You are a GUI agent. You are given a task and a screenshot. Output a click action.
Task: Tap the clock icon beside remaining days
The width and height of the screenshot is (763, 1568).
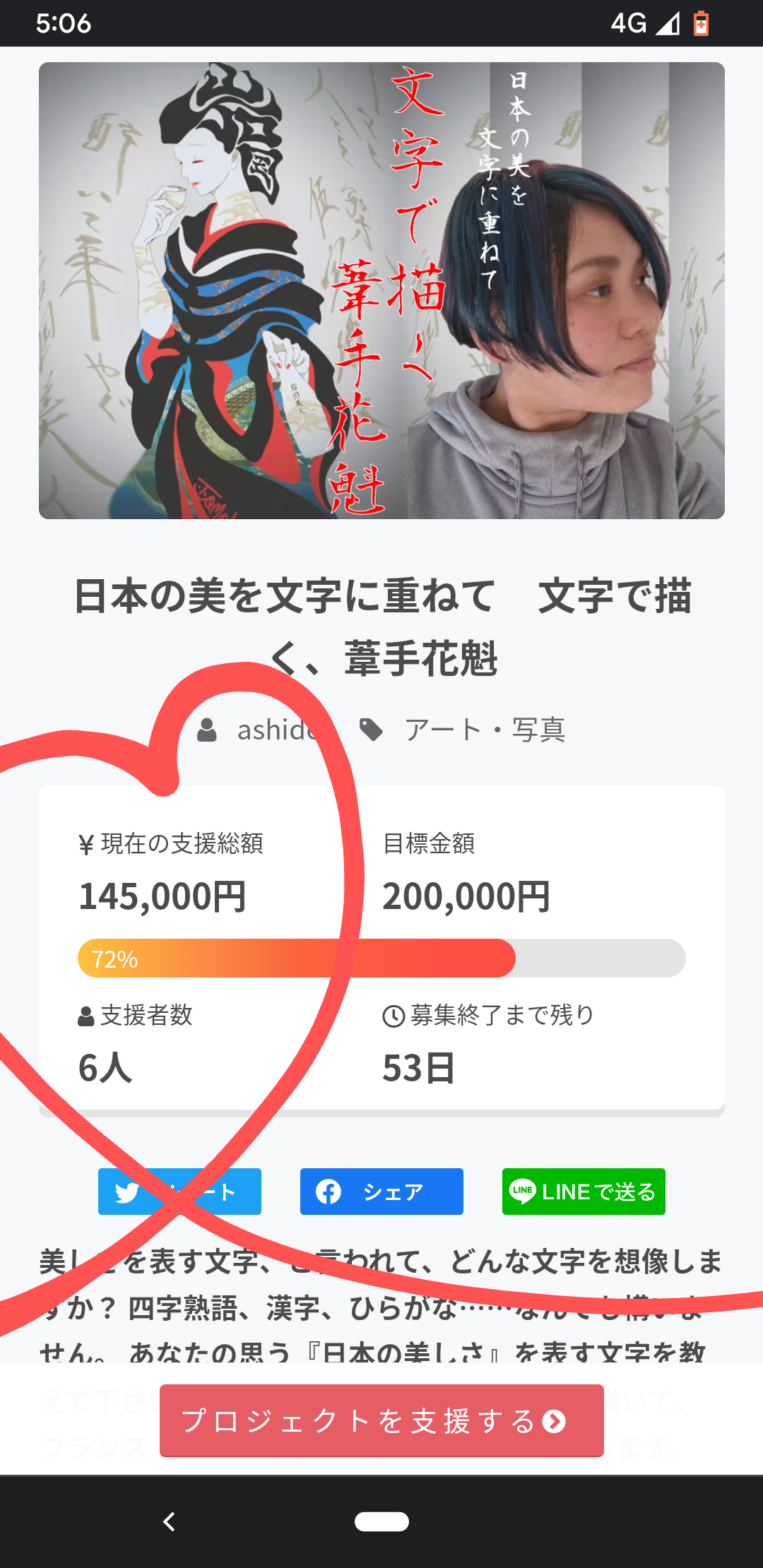[393, 1016]
